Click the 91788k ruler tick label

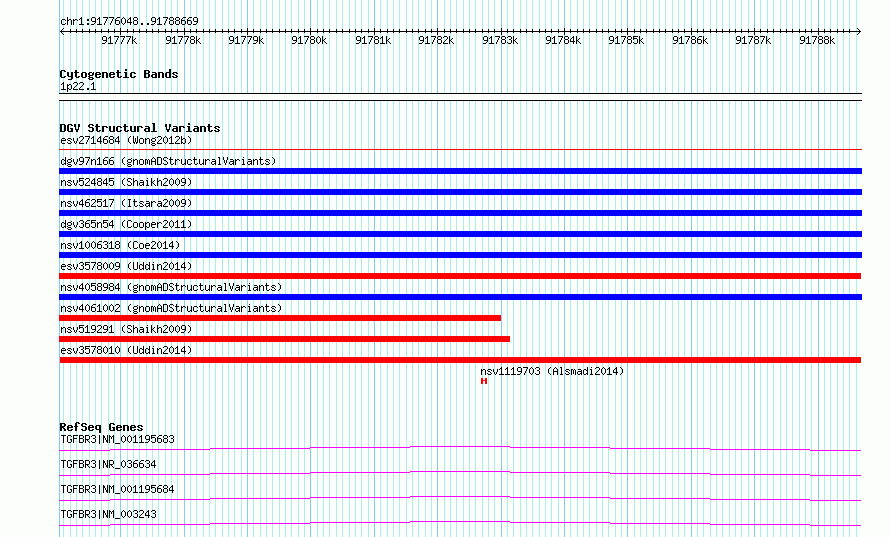[817, 40]
